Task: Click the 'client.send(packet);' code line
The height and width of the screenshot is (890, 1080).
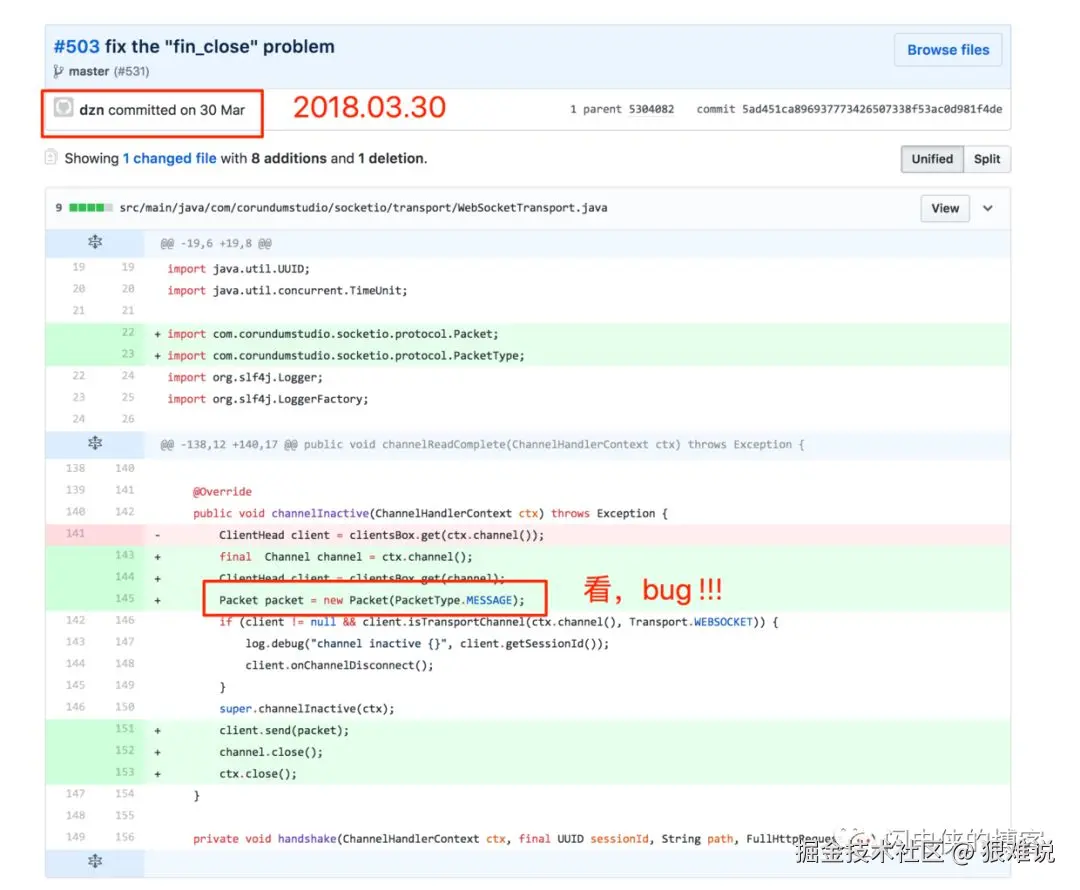Action: [x=284, y=730]
